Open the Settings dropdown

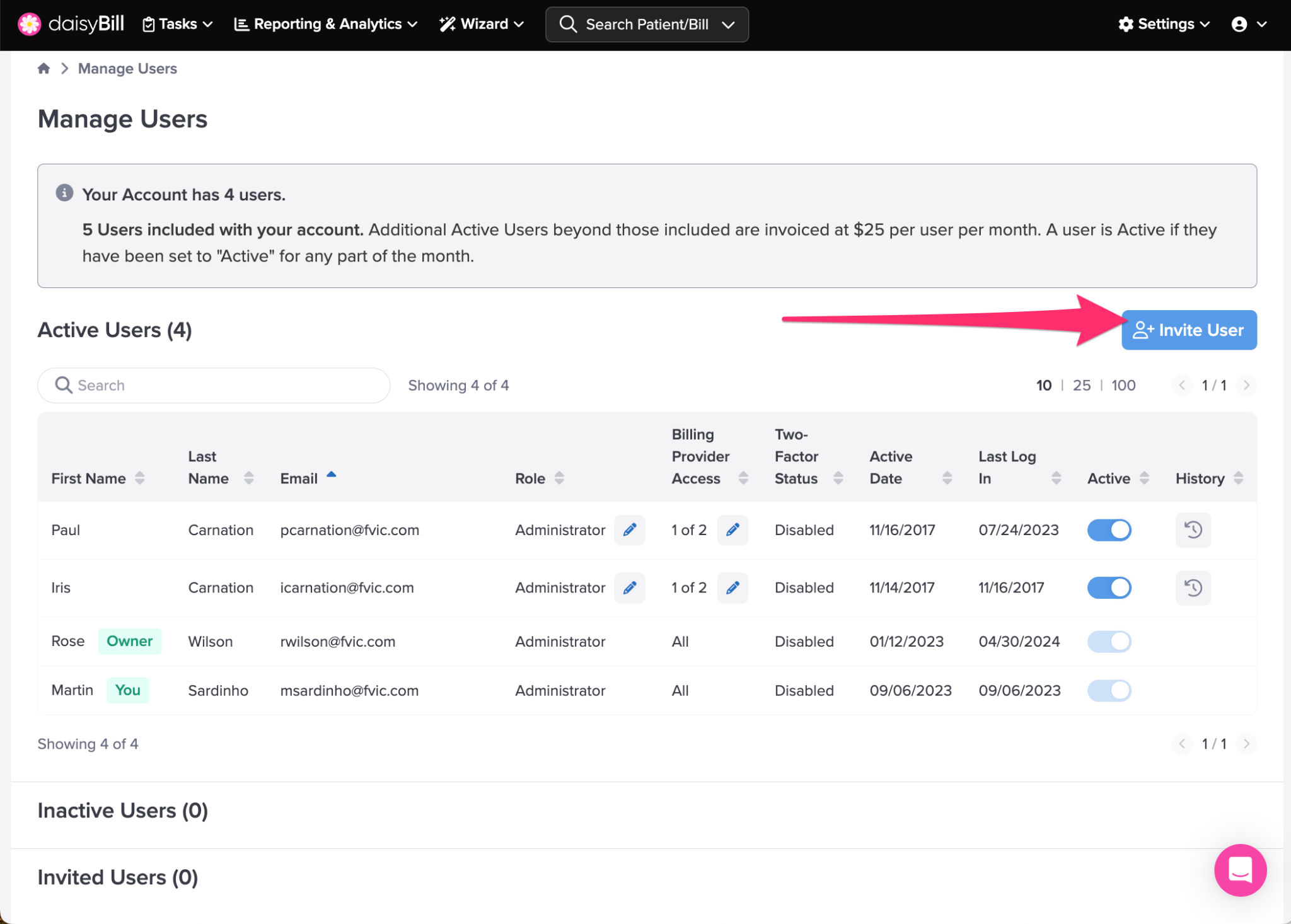coord(1164,24)
